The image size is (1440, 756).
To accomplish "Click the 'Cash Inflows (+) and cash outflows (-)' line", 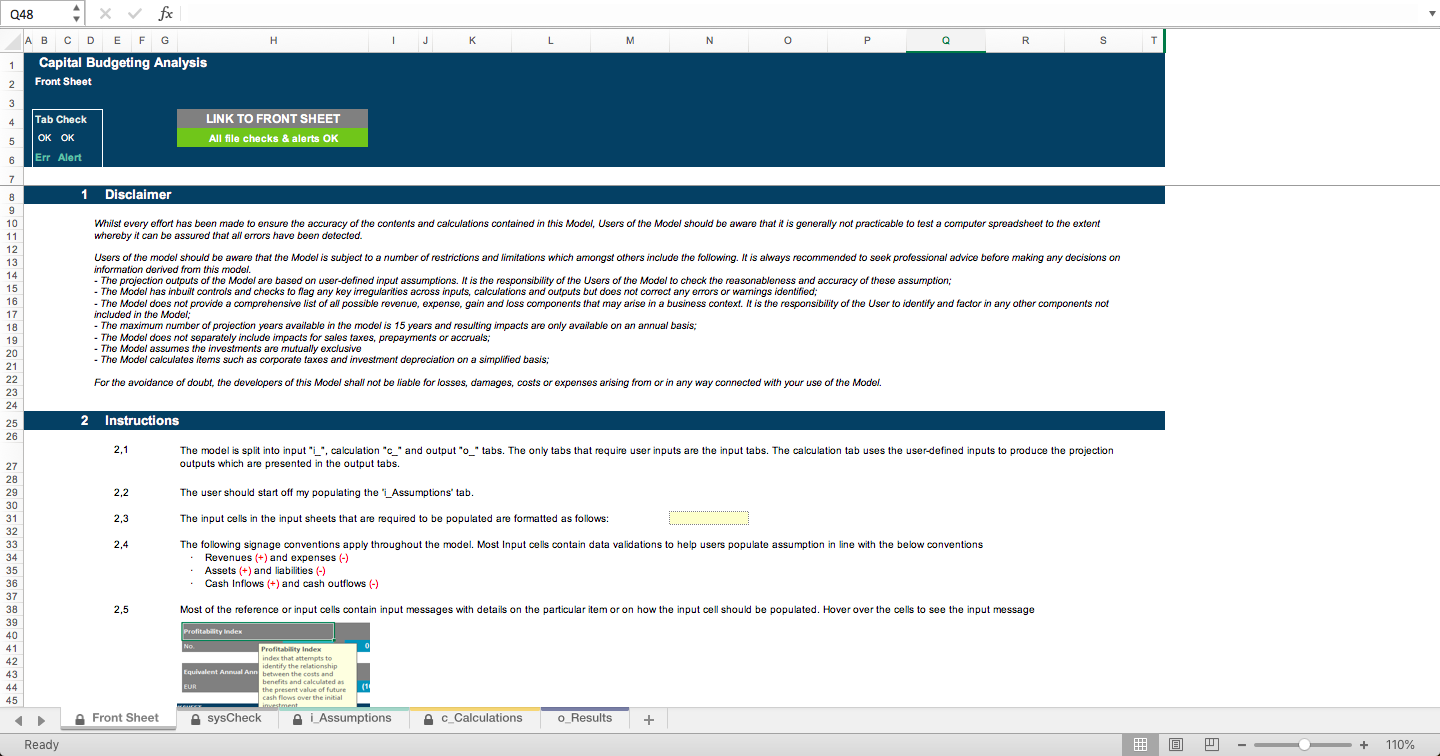I will (x=291, y=584).
